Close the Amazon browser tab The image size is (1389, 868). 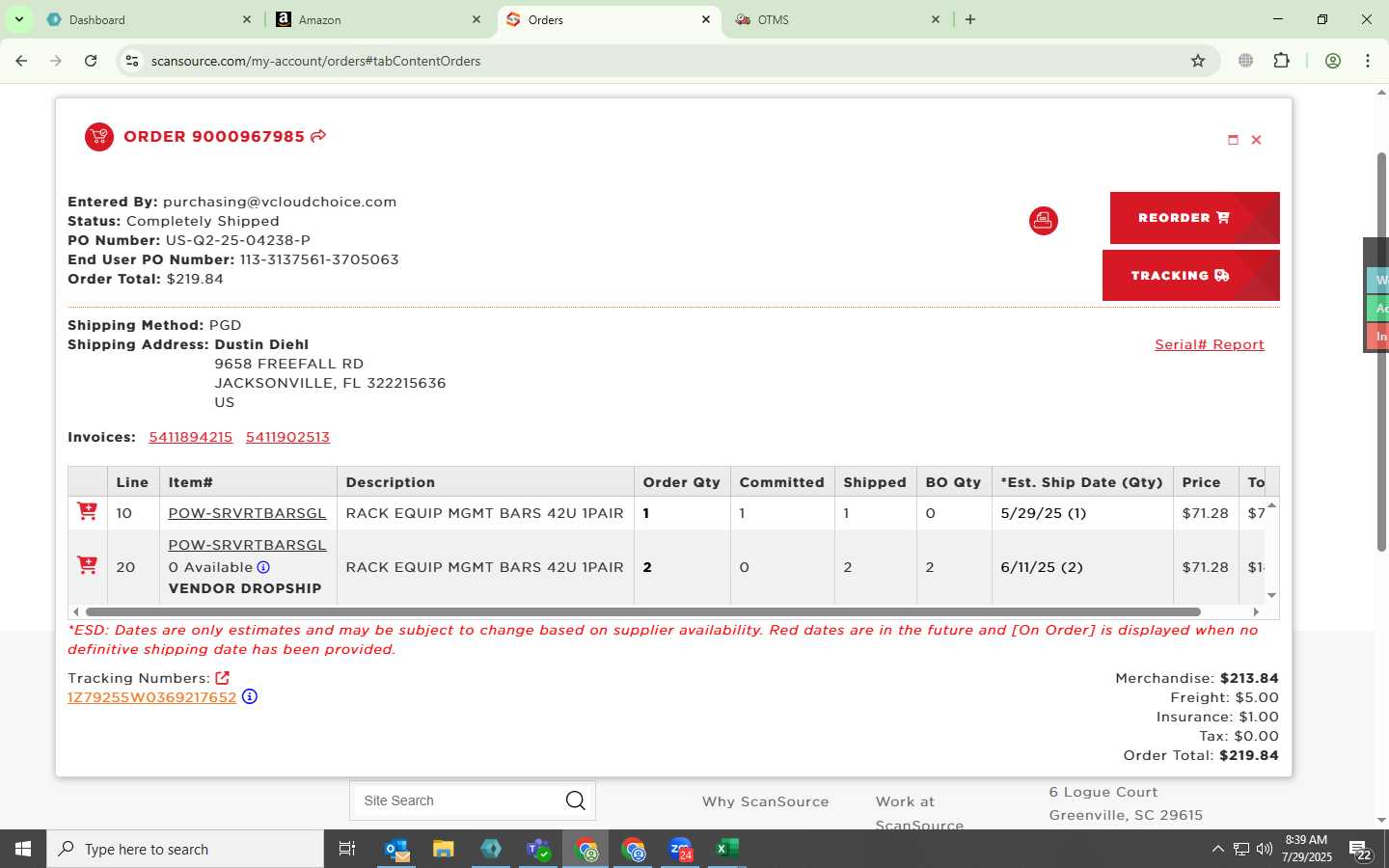coord(477,19)
